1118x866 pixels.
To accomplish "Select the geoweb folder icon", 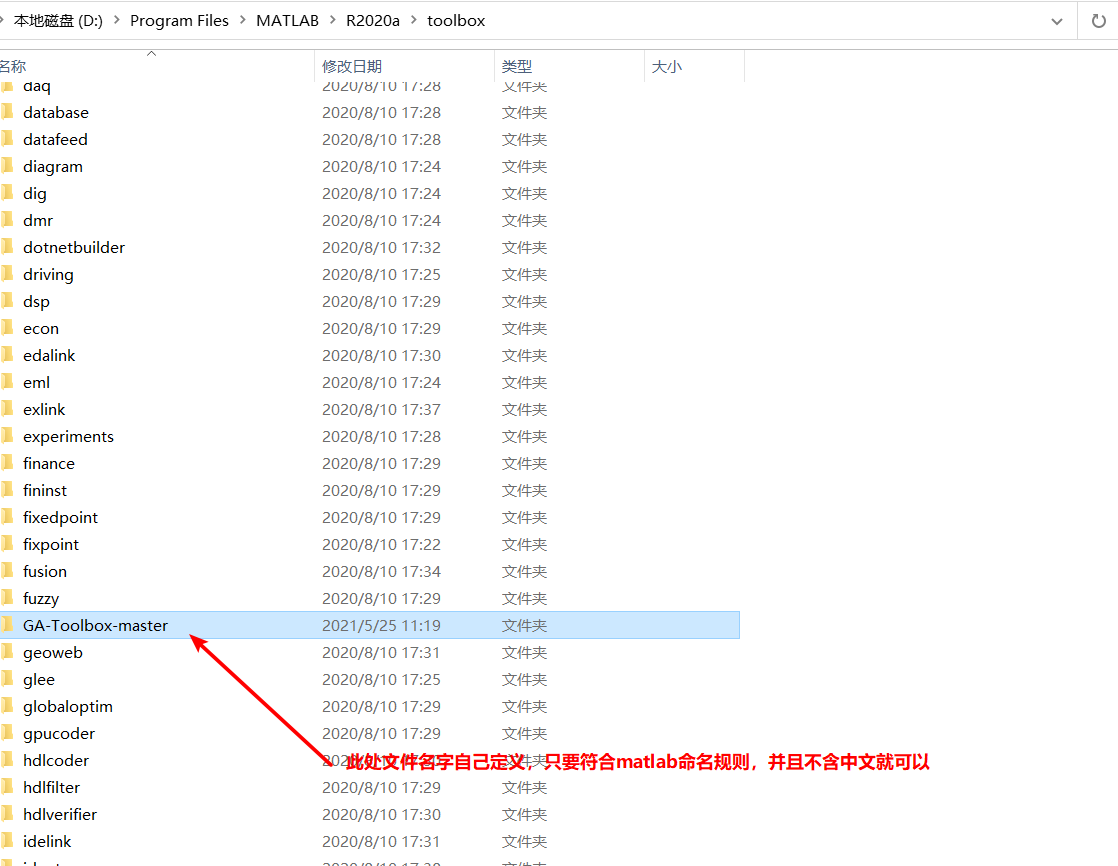I will (x=7, y=652).
